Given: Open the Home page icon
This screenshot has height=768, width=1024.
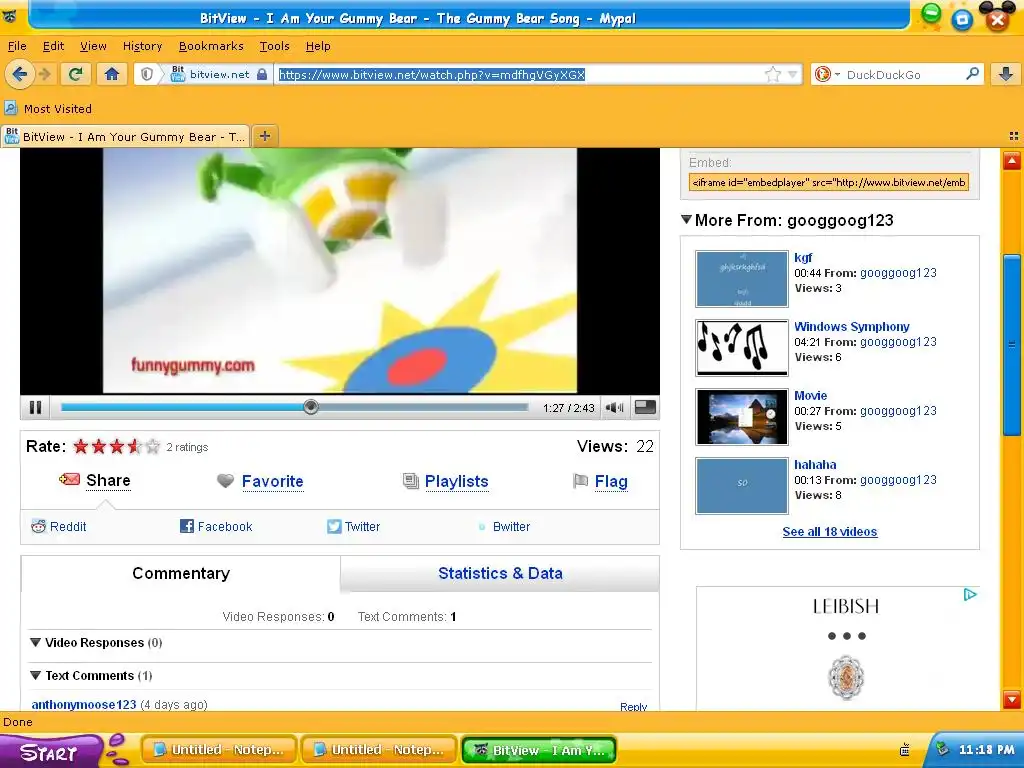Looking at the screenshot, I should click(x=112, y=74).
